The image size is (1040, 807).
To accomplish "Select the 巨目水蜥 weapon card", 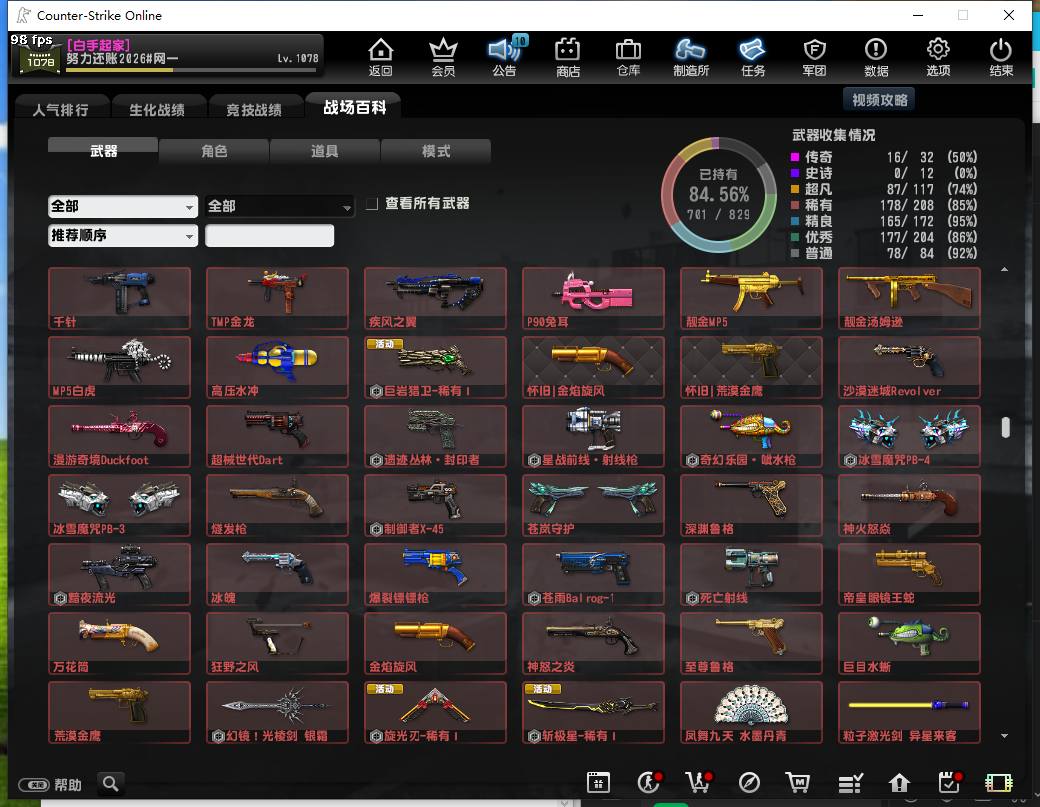I will [909, 643].
